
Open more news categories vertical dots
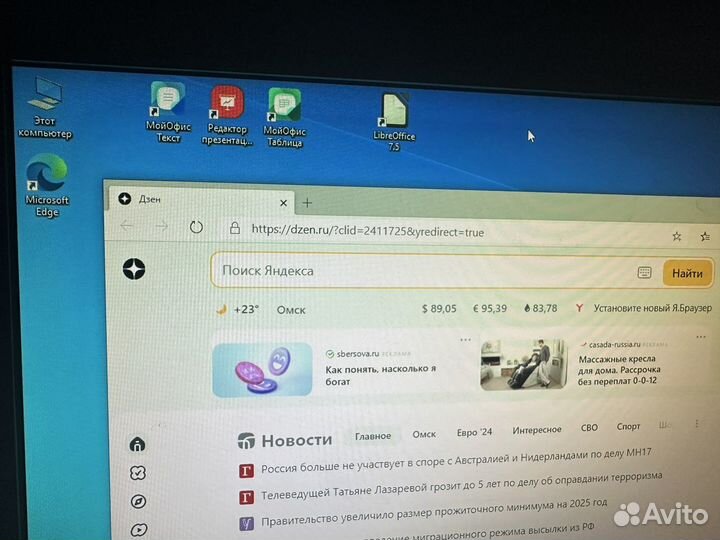[x=697, y=424]
